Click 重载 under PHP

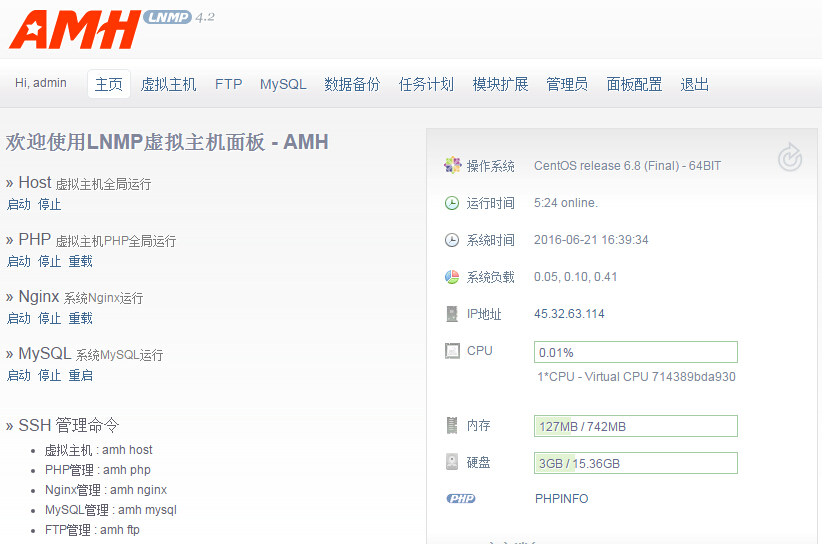[x=81, y=261]
